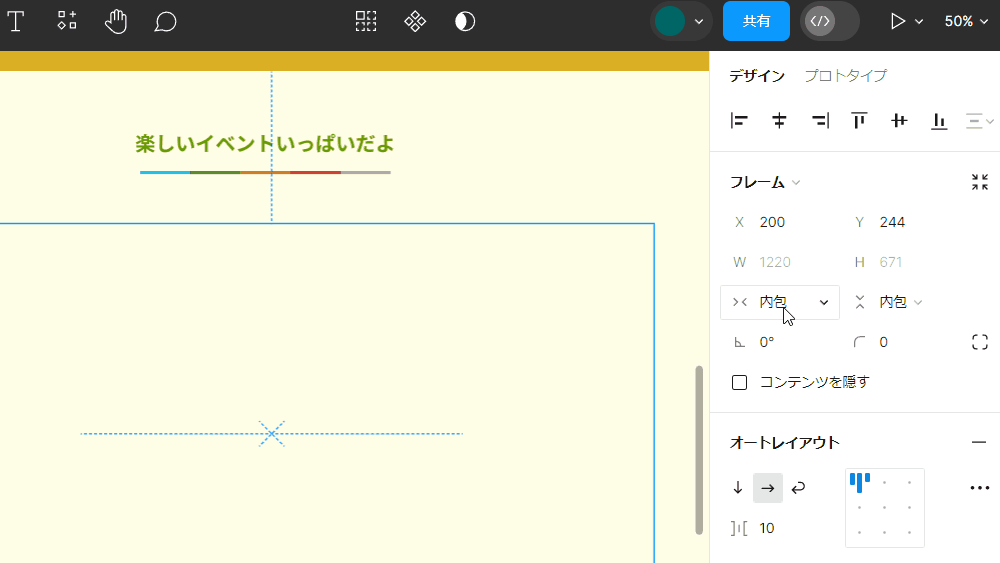Click the W width field 1220
The width and height of the screenshot is (1000, 563).
780,262
